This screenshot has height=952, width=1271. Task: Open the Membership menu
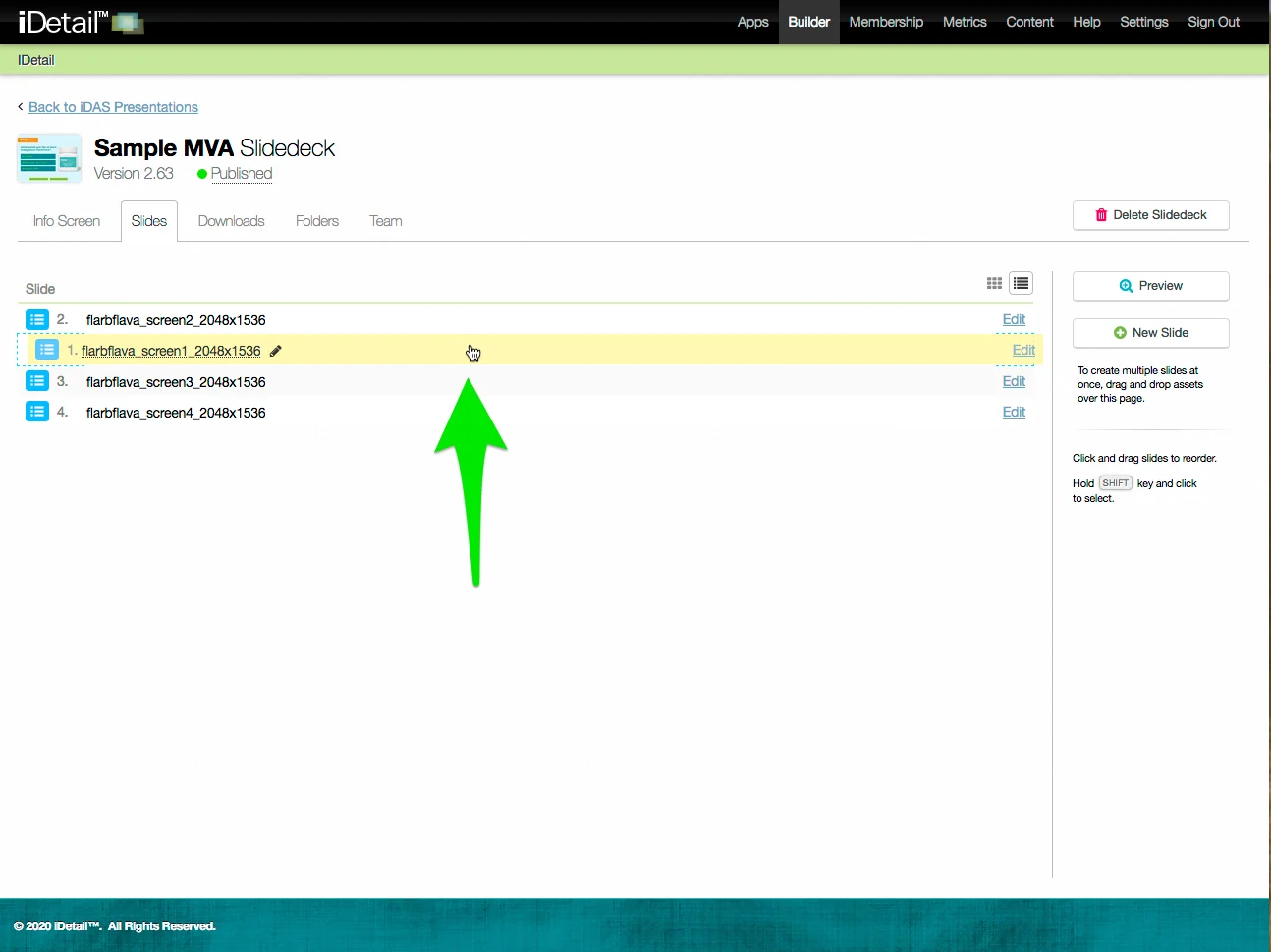(x=886, y=22)
